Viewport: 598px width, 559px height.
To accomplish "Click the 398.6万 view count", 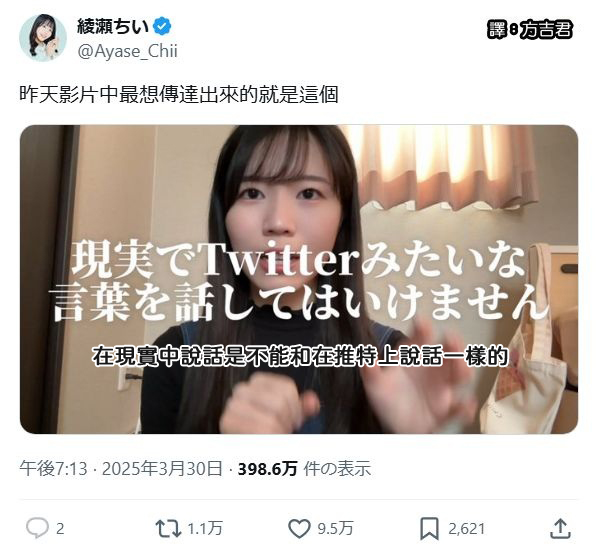I will tap(267, 469).
